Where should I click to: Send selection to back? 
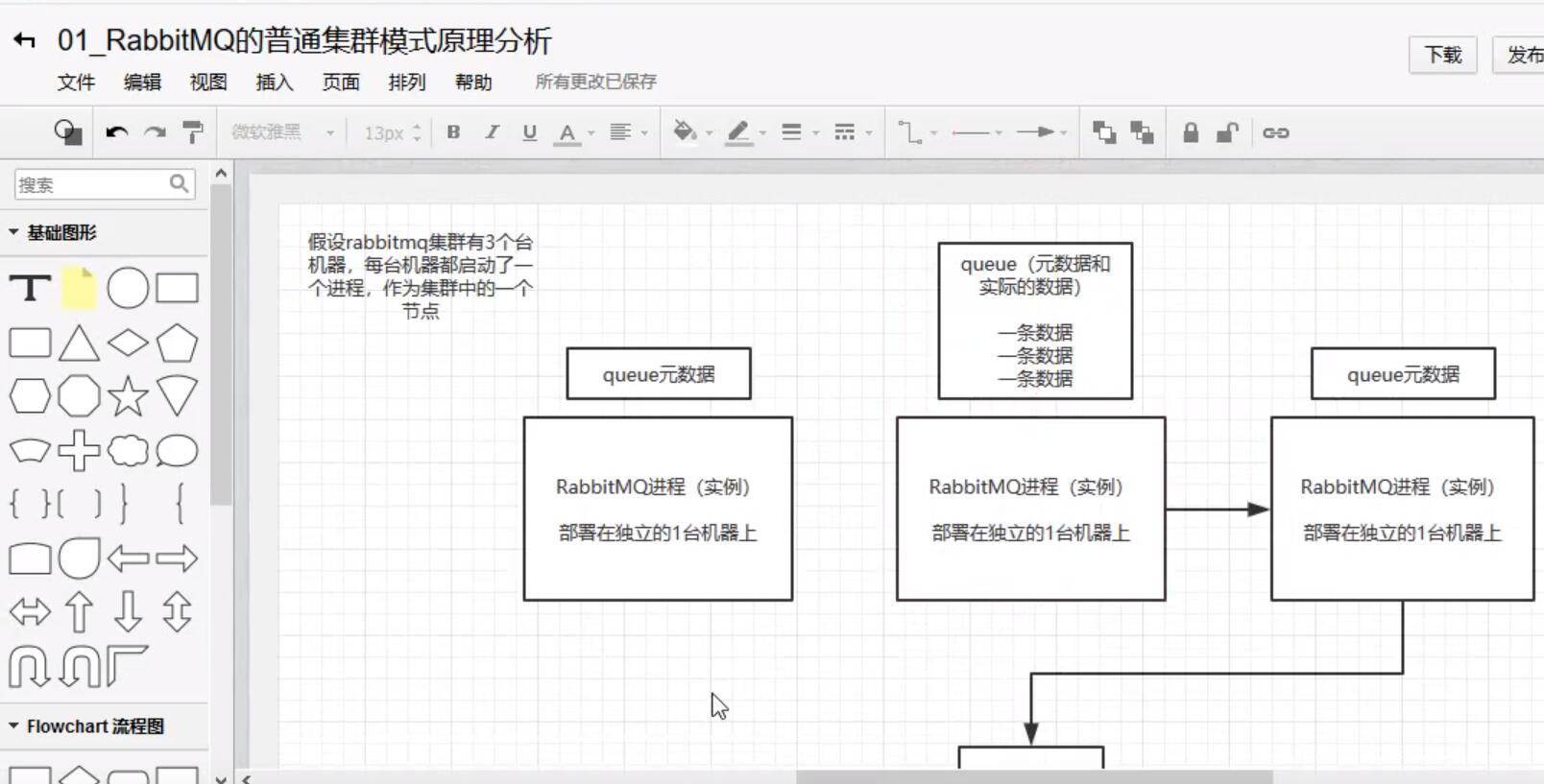pyautogui.click(x=1142, y=132)
